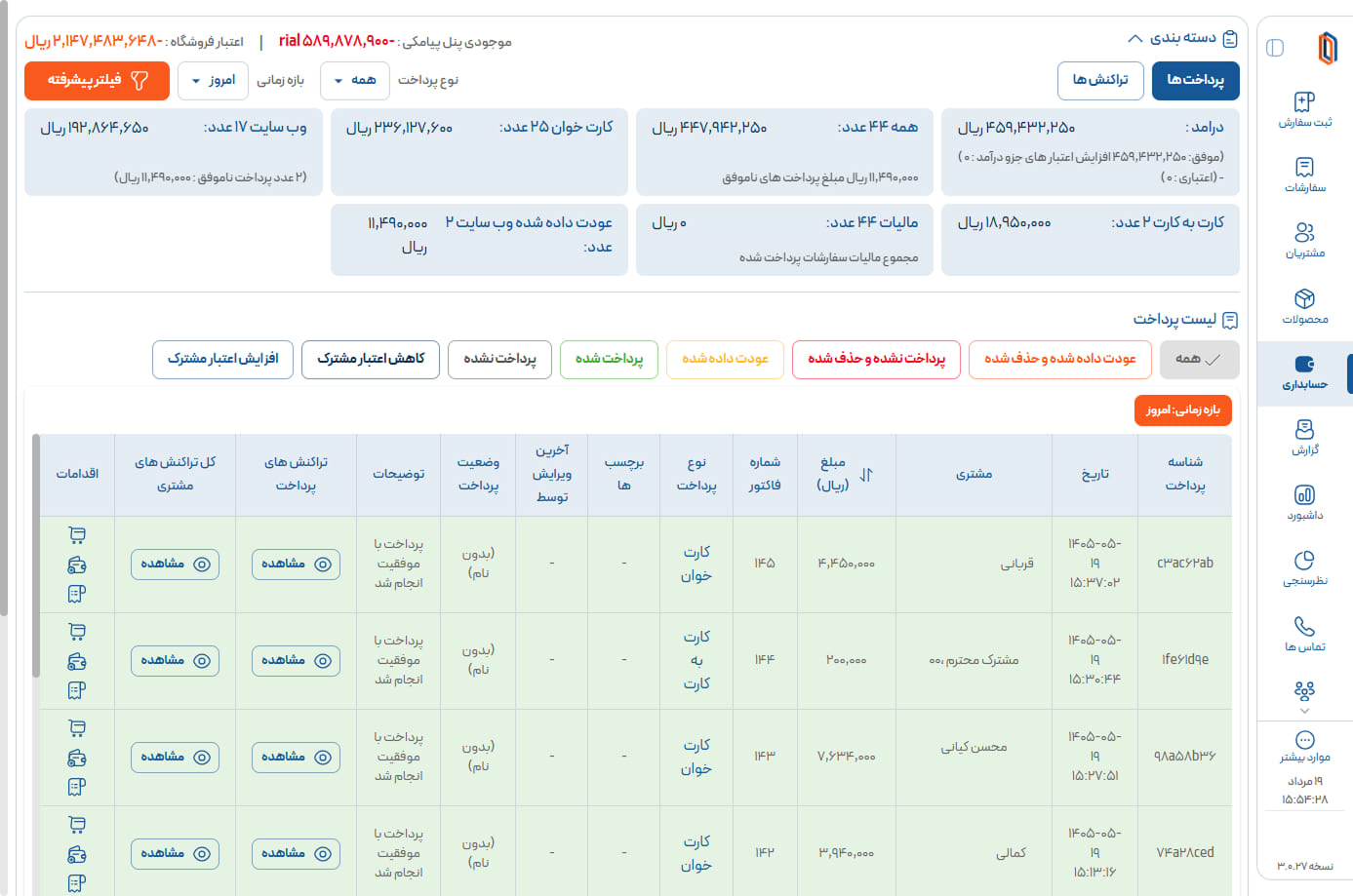Click customer name قربانی
The image size is (1353, 896).
(x=1016, y=564)
